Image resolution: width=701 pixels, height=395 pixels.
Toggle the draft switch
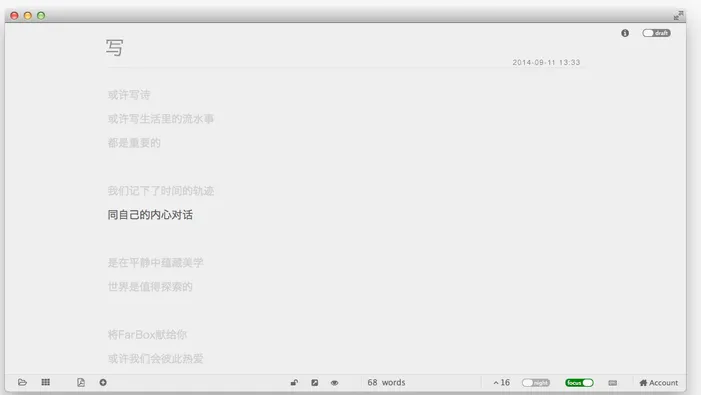pos(656,33)
